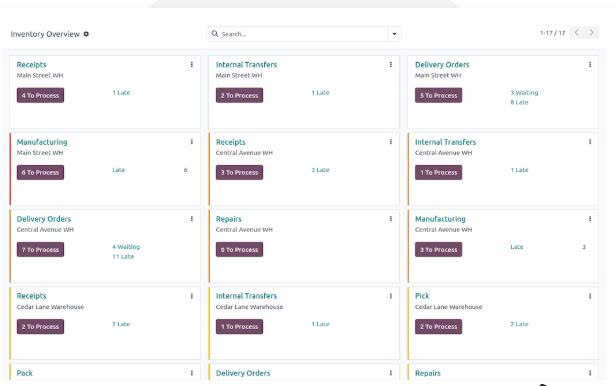Open the kebab menu on Receipts Main Street WH card
Image resolution: width=616 pixels, height=386 pixels.
[192, 64]
